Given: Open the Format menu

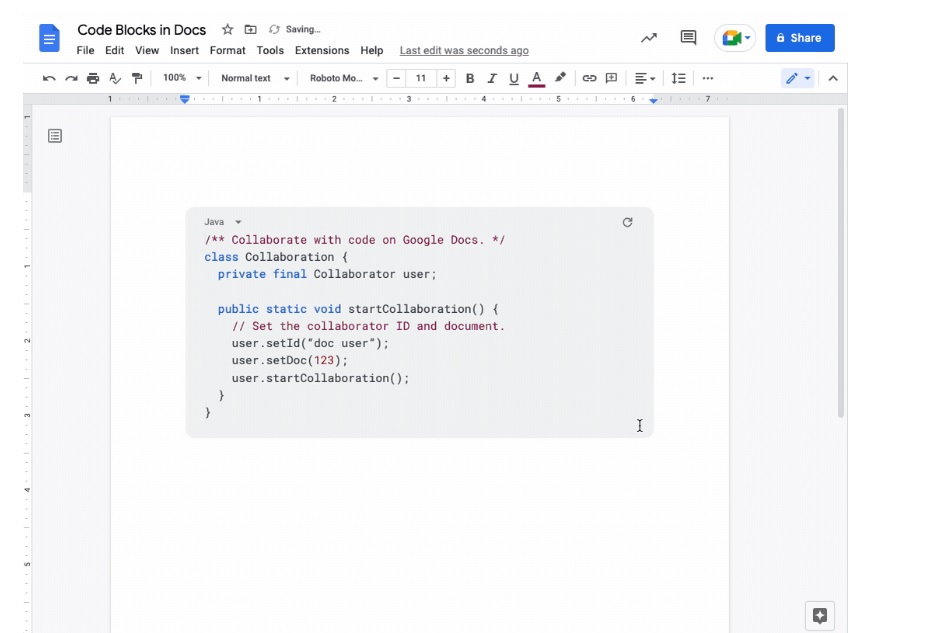Looking at the screenshot, I should click(227, 51).
